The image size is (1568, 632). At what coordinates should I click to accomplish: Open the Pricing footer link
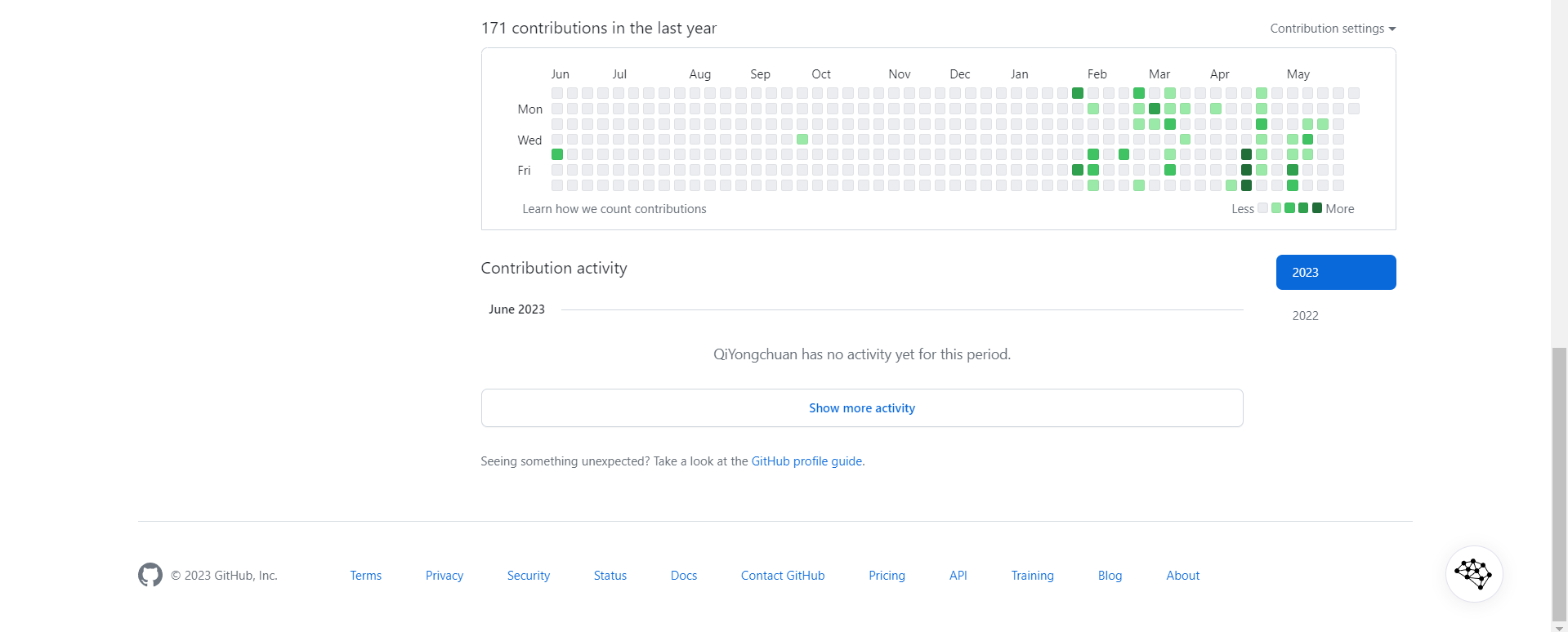tap(887, 576)
